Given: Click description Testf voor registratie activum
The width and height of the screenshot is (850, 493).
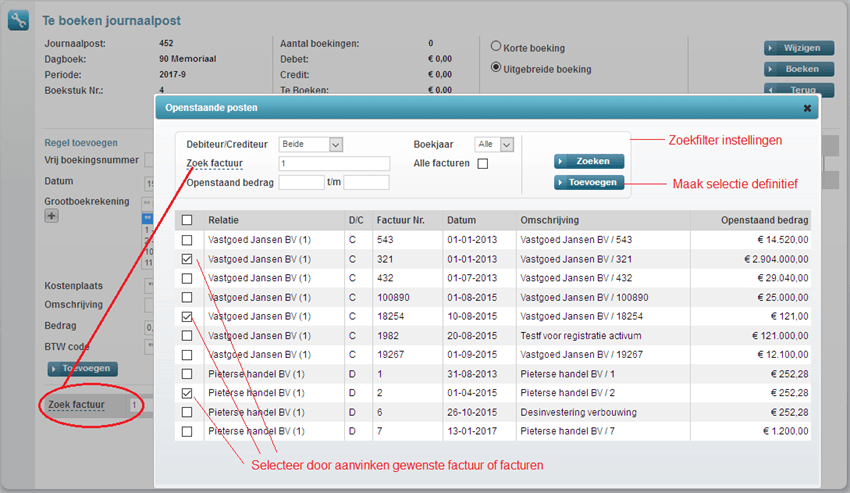Looking at the screenshot, I should 581,336.
